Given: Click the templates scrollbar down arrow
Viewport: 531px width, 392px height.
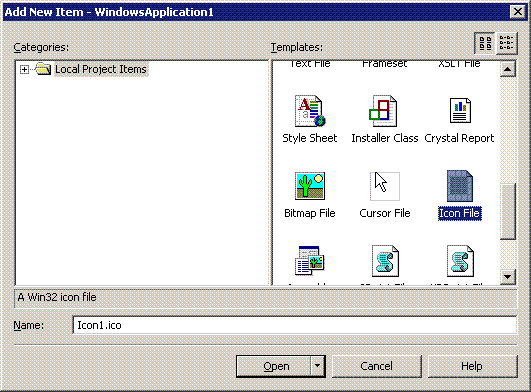Looking at the screenshot, I should coord(507,277).
